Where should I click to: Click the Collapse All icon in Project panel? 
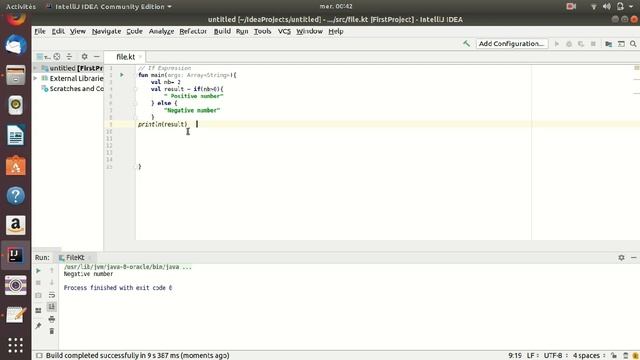click(69, 57)
